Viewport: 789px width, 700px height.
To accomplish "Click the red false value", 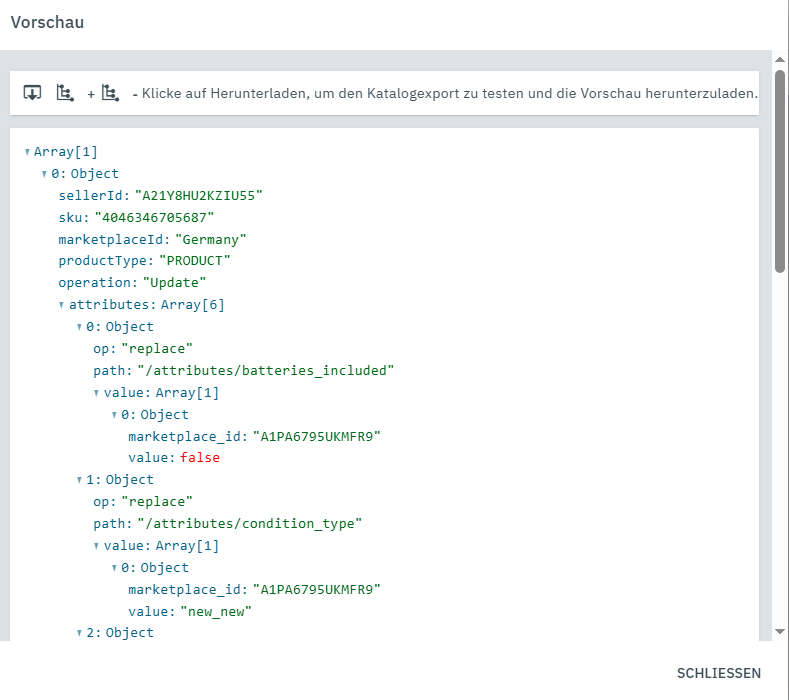I will coord(199,458).
